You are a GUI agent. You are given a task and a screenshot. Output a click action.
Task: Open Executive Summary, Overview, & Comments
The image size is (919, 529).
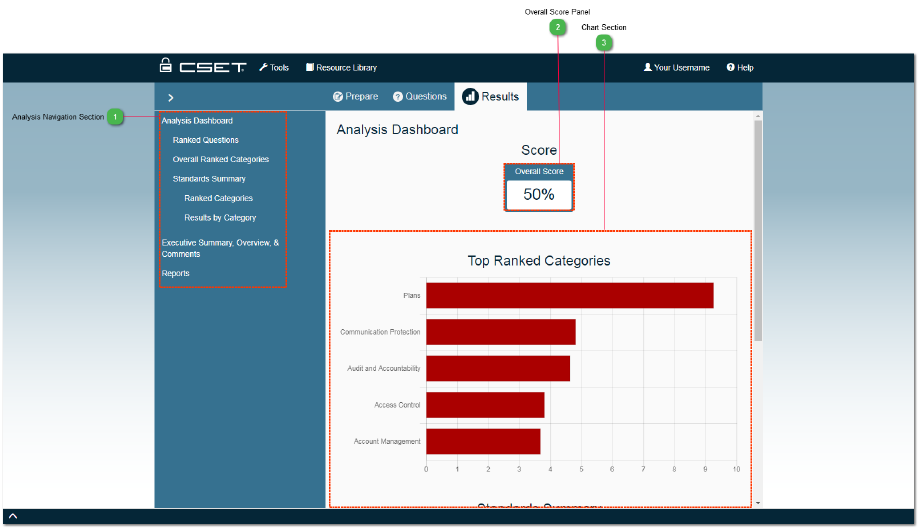pyautogui.click(x=220, y=248)
